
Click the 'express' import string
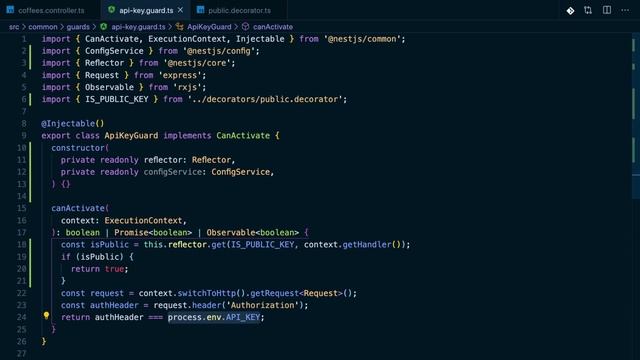(x=180, y=76)
